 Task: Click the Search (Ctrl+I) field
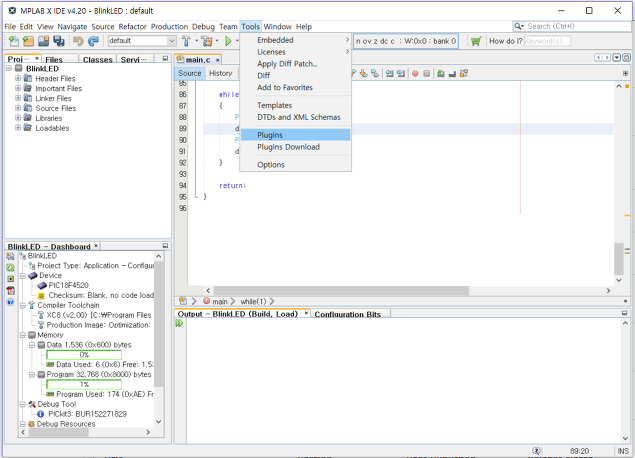pyautogui.click(x=571, y=26)
